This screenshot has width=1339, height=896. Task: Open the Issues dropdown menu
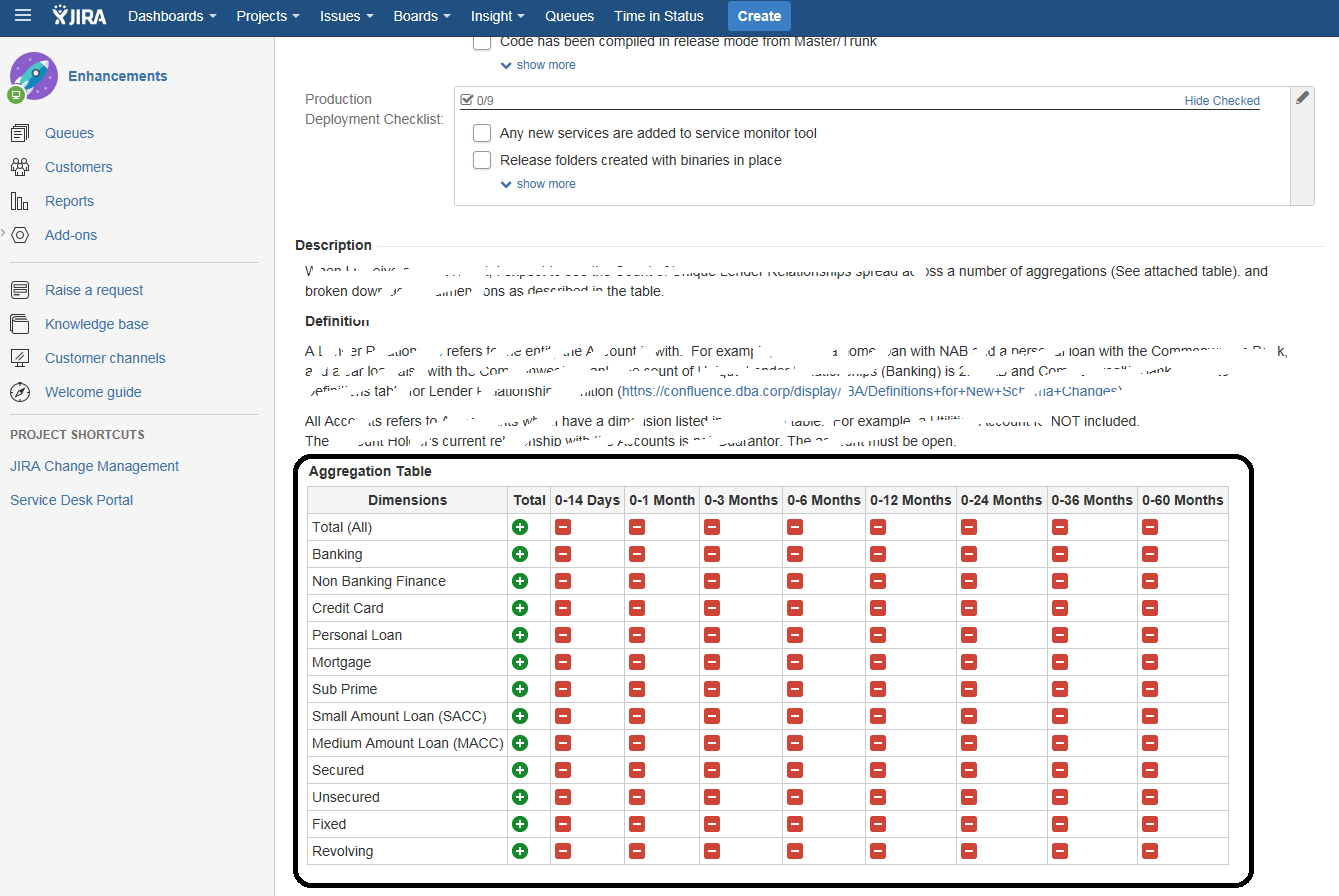(x=347, y=16)
